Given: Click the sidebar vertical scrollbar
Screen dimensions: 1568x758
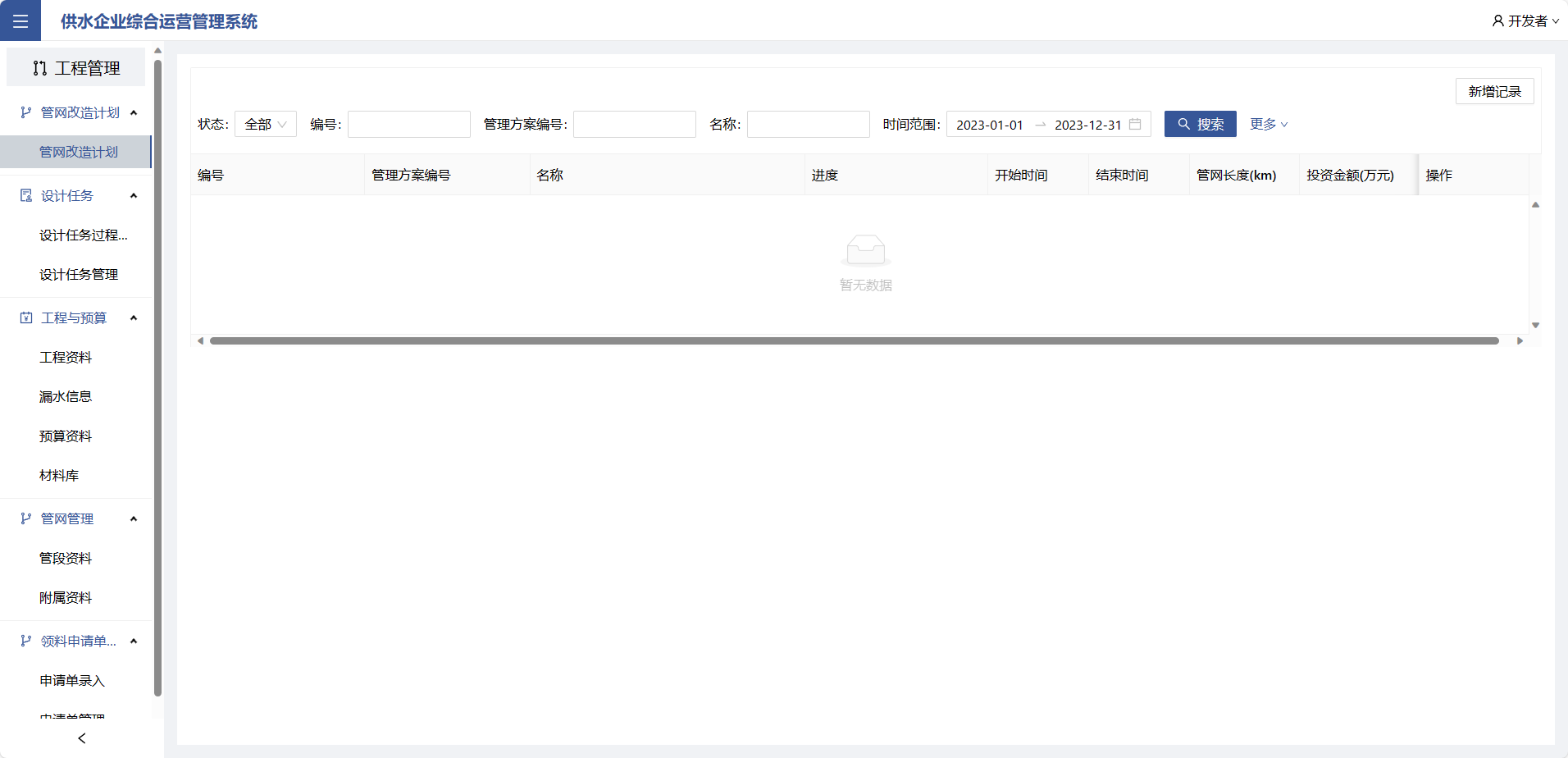Looking at the screenshot, I should (x=157, y=377).
